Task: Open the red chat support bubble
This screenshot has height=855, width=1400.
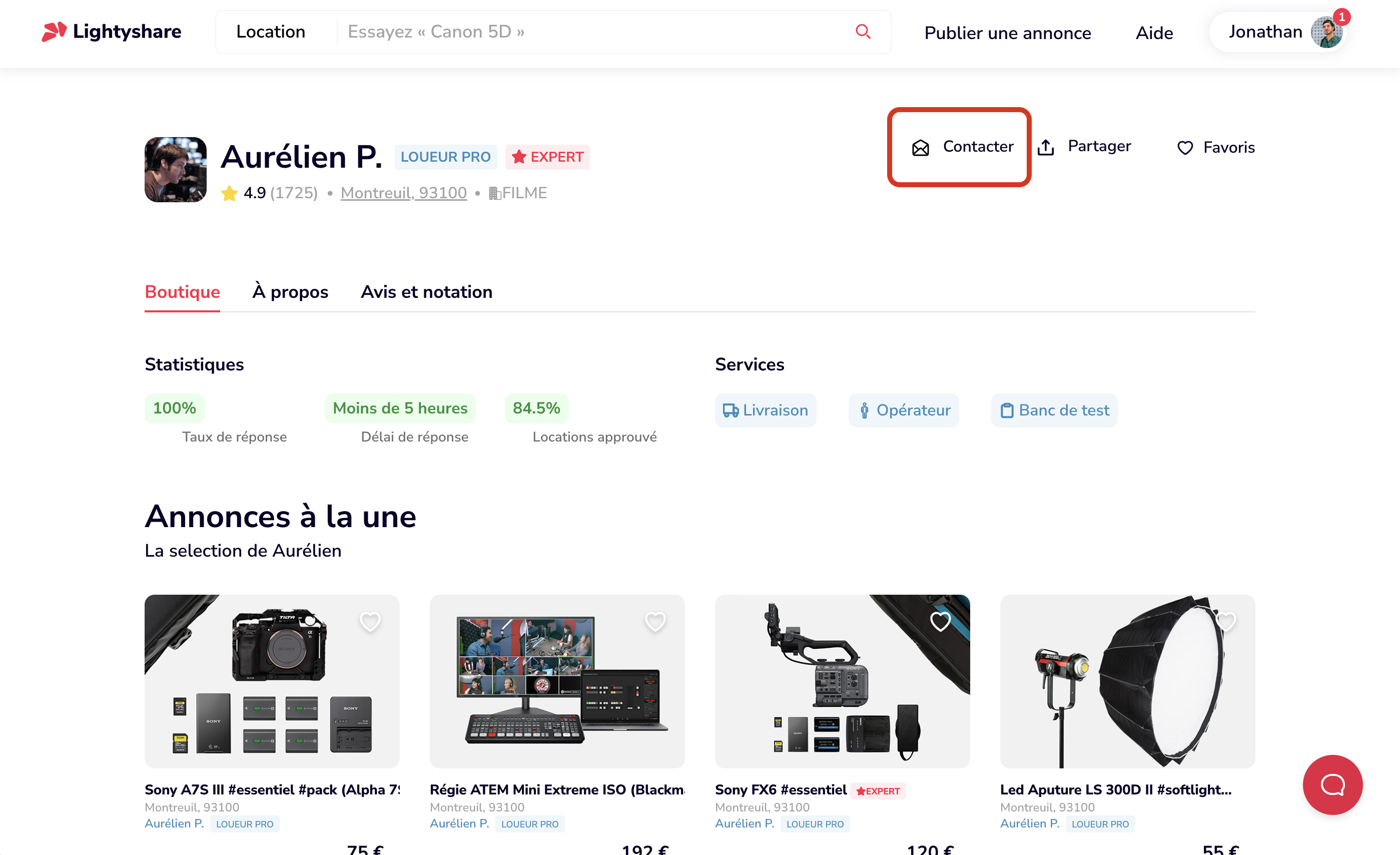Action: tap(1333, 785)
